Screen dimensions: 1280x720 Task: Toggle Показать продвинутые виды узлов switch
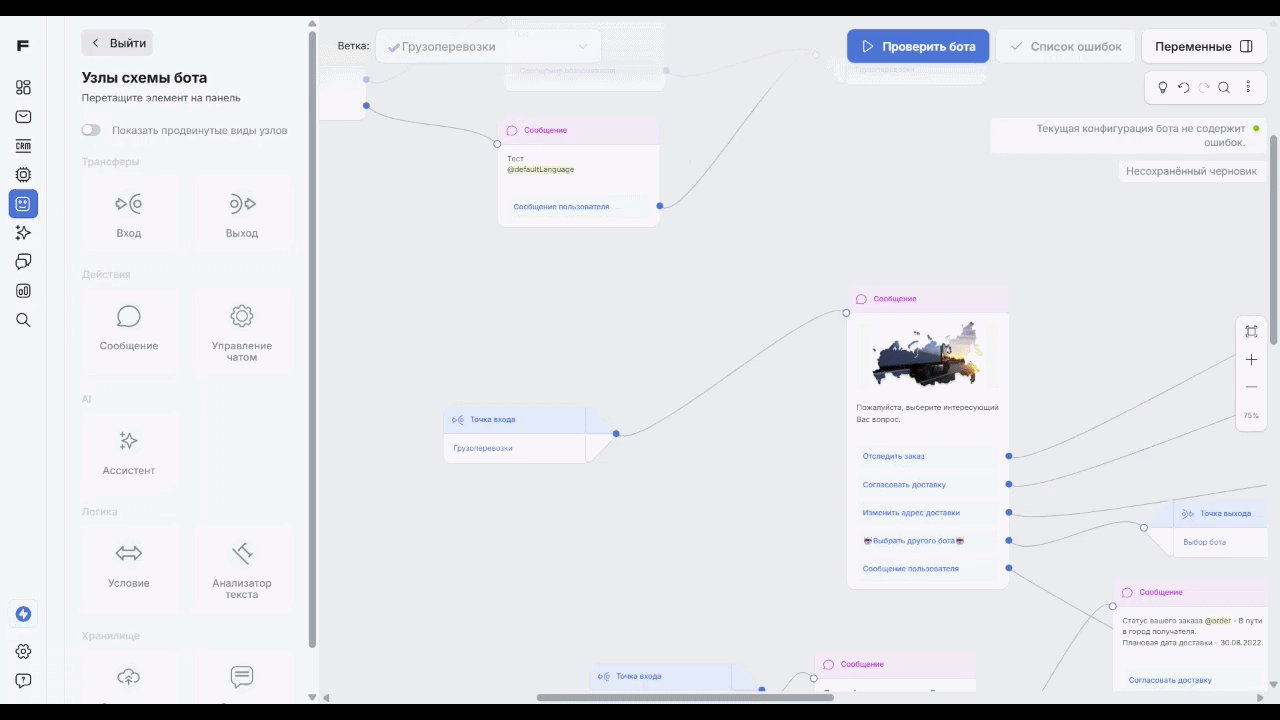(91, 130)
